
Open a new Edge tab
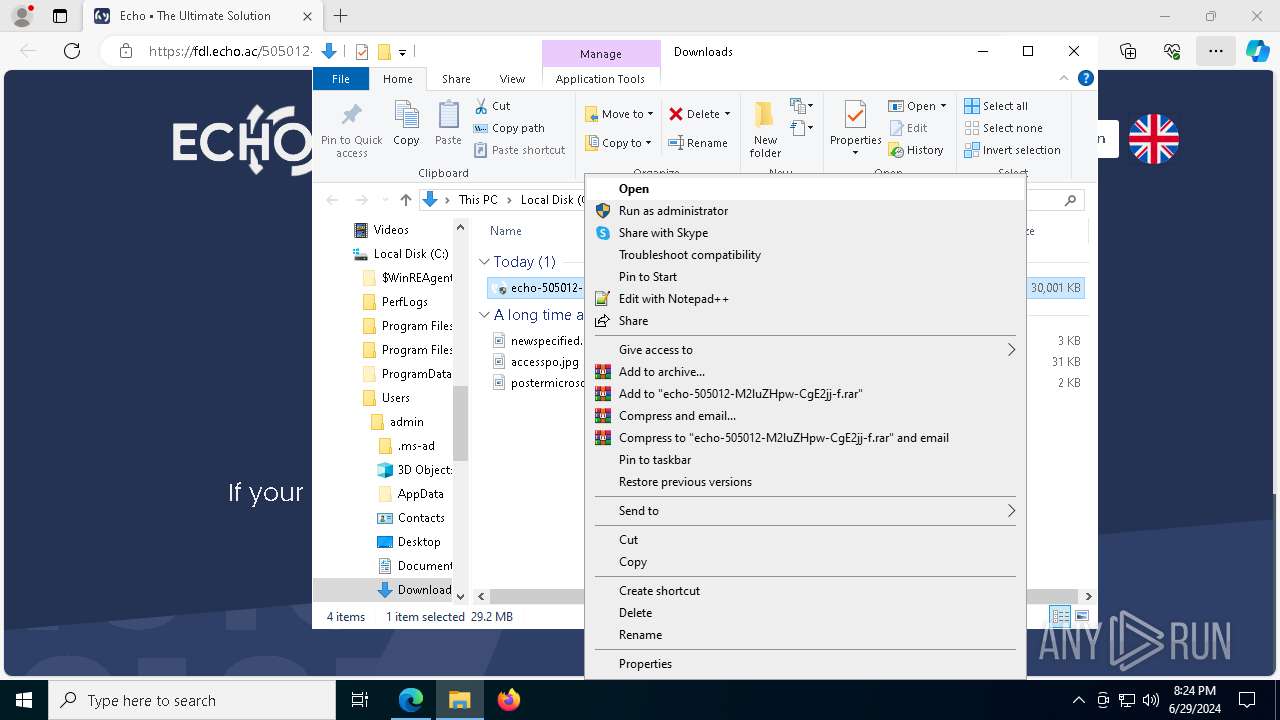click(340, 16)
